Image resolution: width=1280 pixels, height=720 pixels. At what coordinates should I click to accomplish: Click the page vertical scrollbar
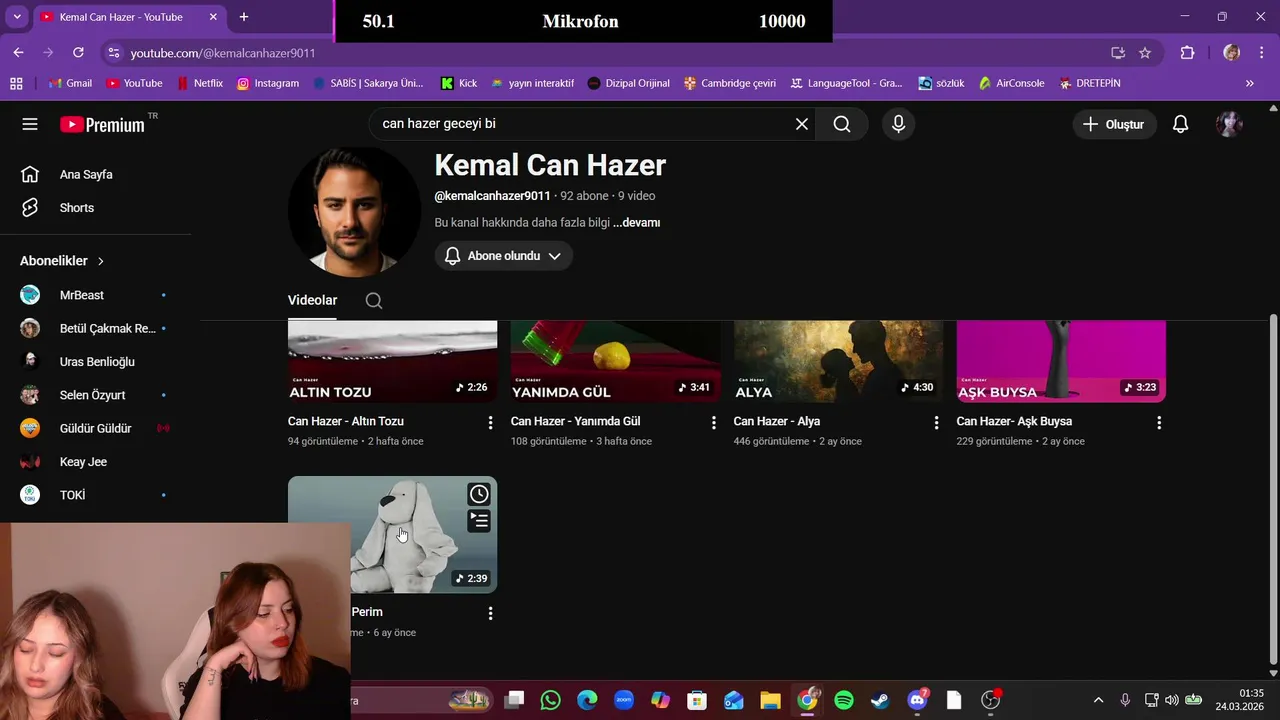click(x=1273, y=488)
